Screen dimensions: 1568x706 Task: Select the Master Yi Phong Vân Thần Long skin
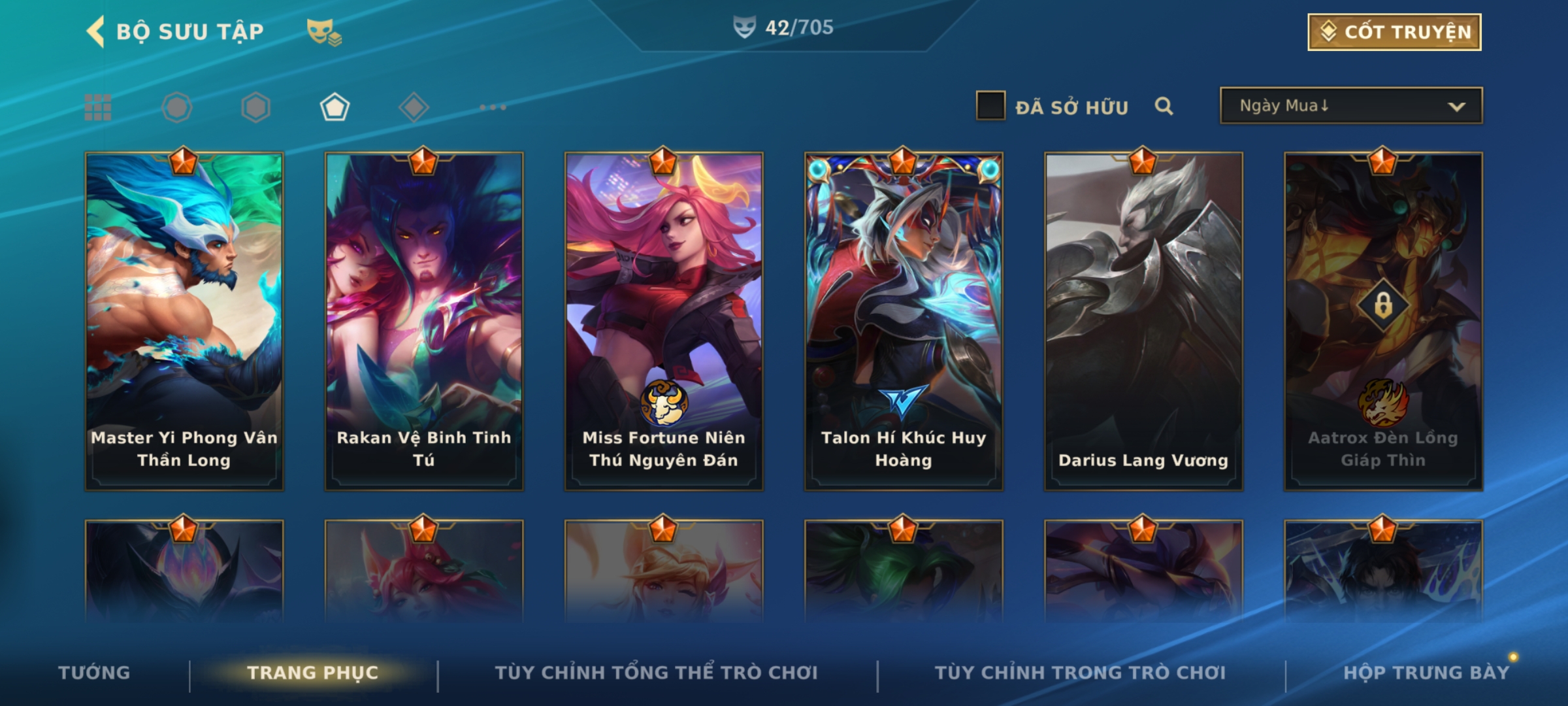tap(184, 321)
